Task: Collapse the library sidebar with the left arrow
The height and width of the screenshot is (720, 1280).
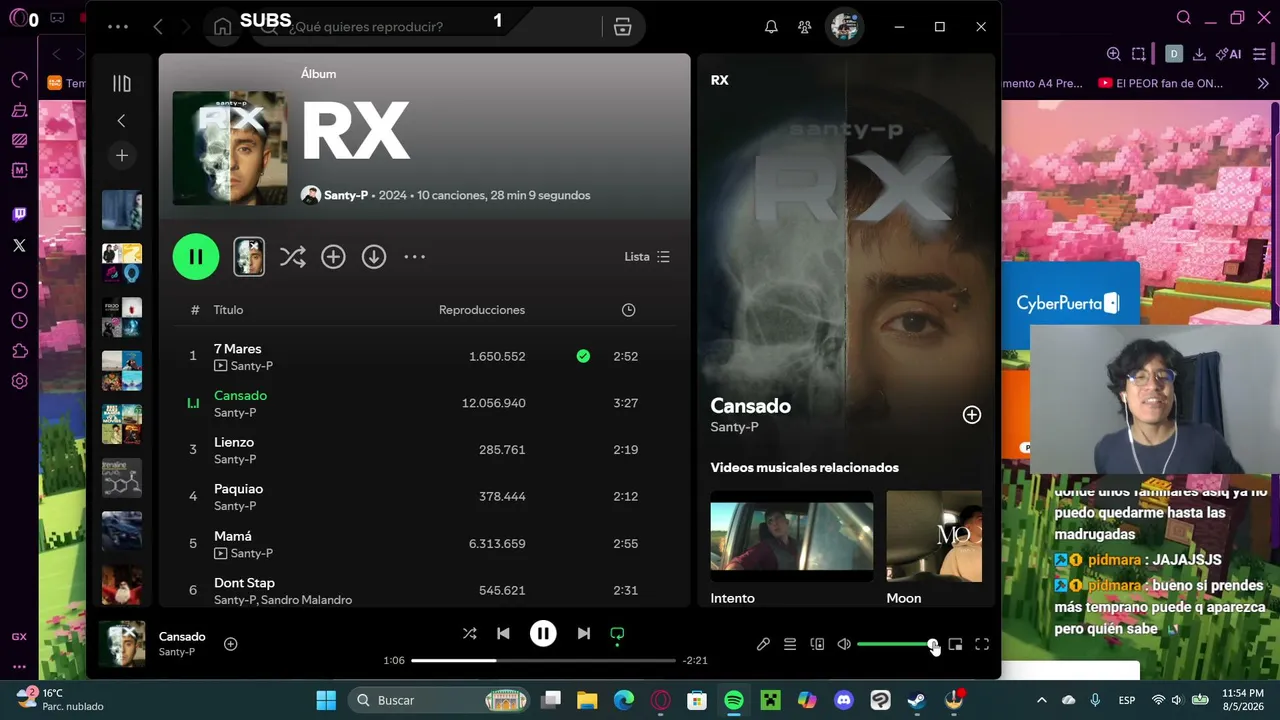Action: point(121,121)
